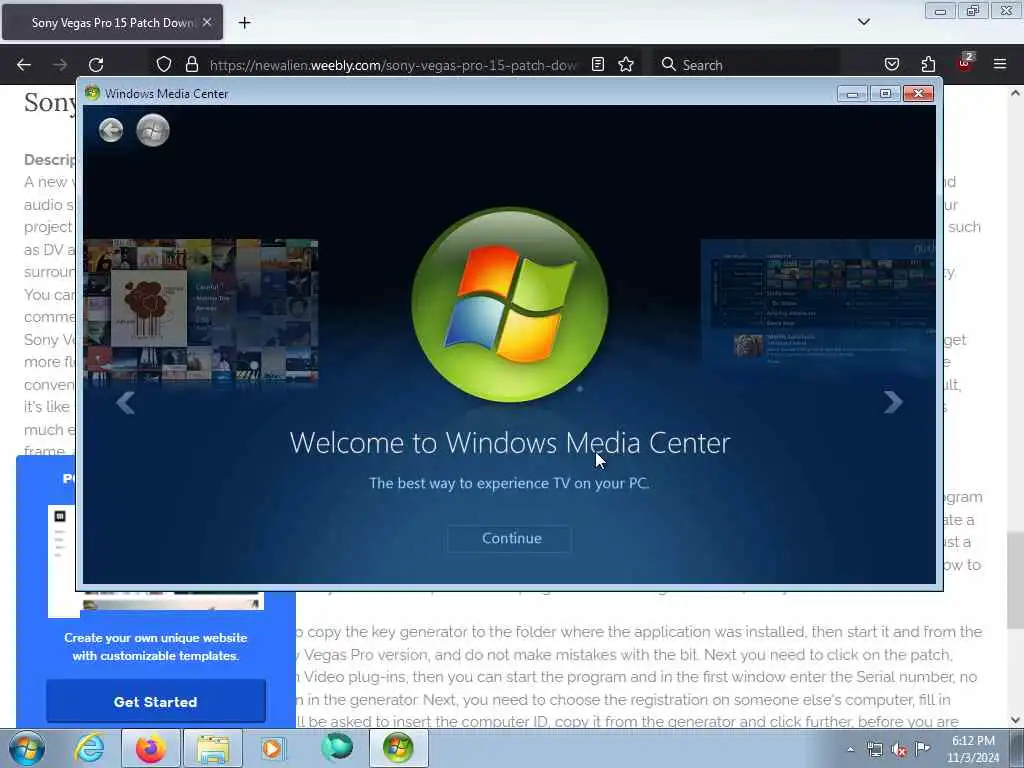Open Firefox hamburger application menu
This screenshot has height=768, width=1024.
[x=1000, y=65]
